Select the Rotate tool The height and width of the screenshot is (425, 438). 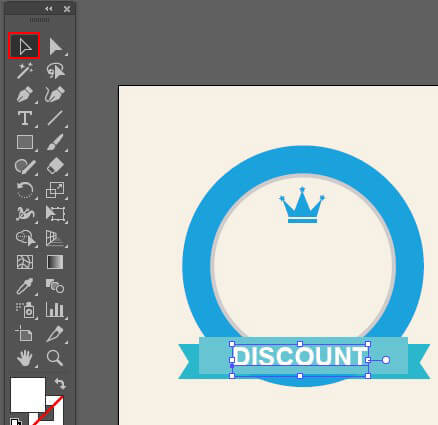pyautogui.click(x=25, y=190)
